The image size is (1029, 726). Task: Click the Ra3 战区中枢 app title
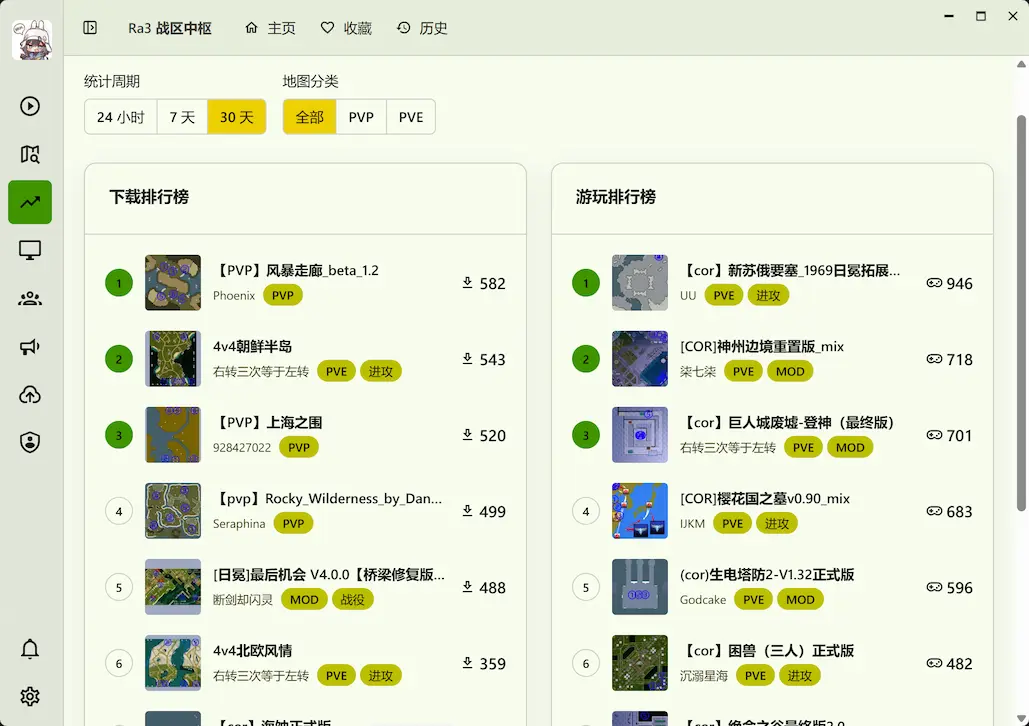[x=170, y=28]
